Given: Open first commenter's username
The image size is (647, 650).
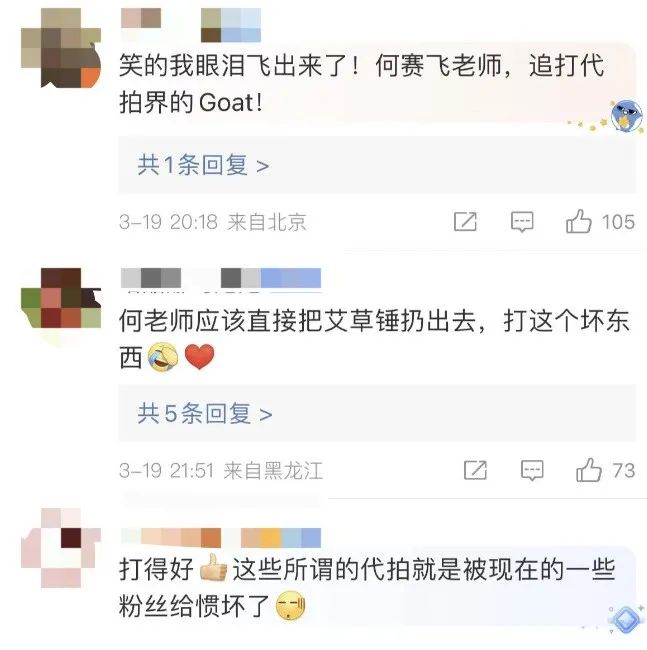Looking at the screenshot, I should 191,25.
